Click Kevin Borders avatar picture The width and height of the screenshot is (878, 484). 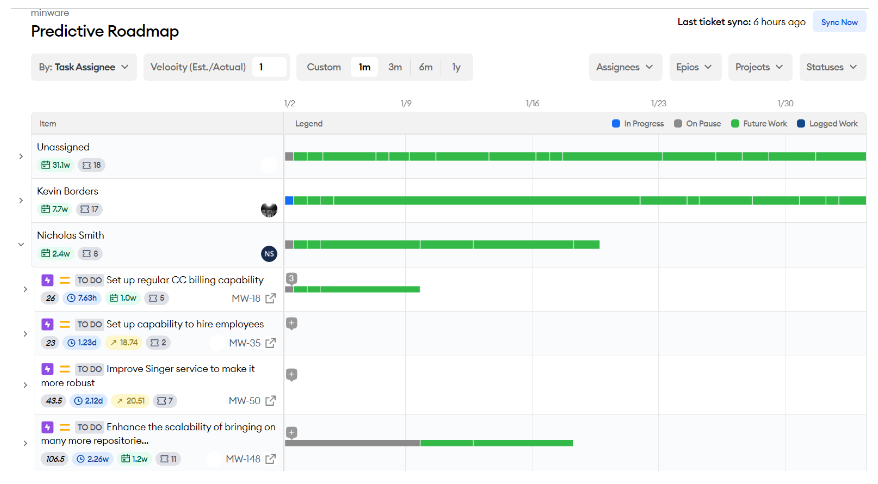269,210
